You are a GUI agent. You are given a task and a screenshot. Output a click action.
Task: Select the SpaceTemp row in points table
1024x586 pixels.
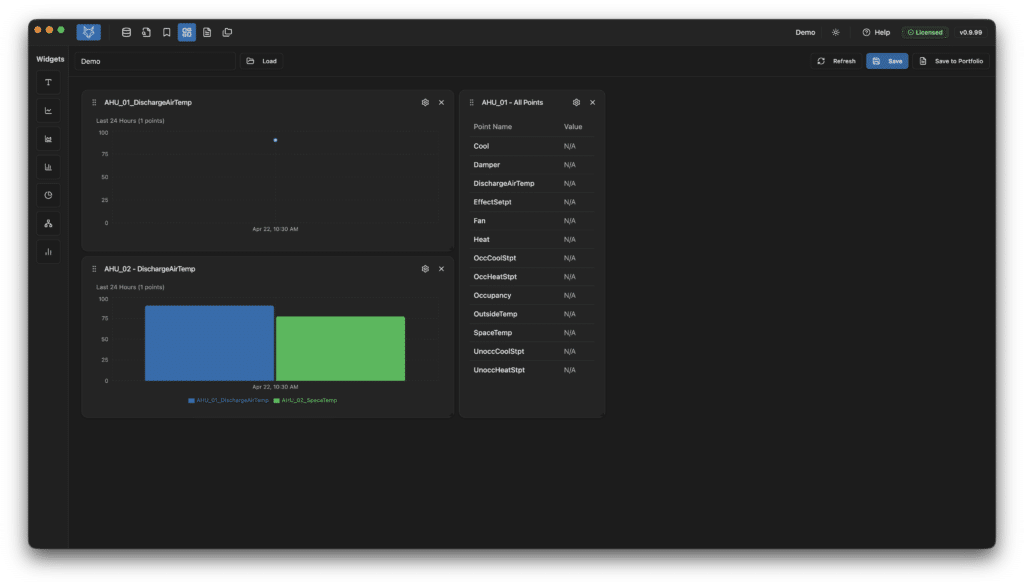click(x=532, y=333)
